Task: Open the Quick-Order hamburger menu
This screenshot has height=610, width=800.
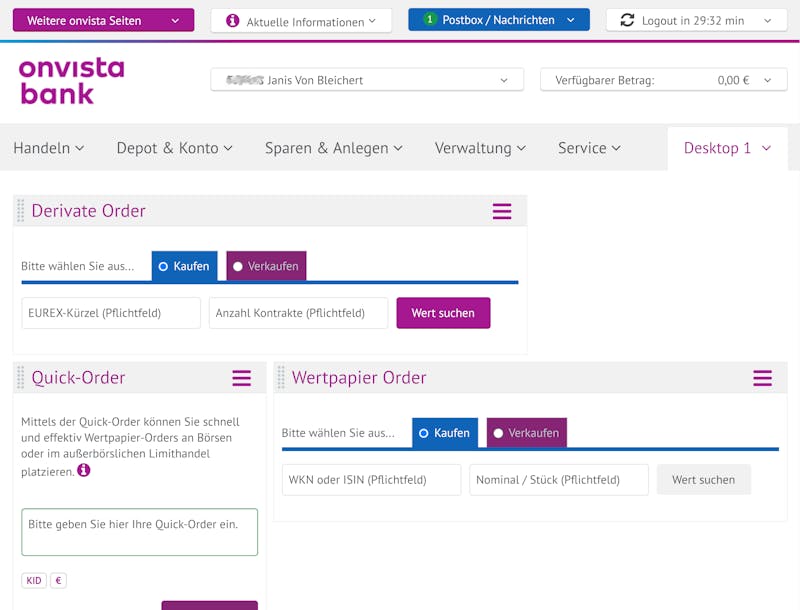Action: tap(241, 378)
